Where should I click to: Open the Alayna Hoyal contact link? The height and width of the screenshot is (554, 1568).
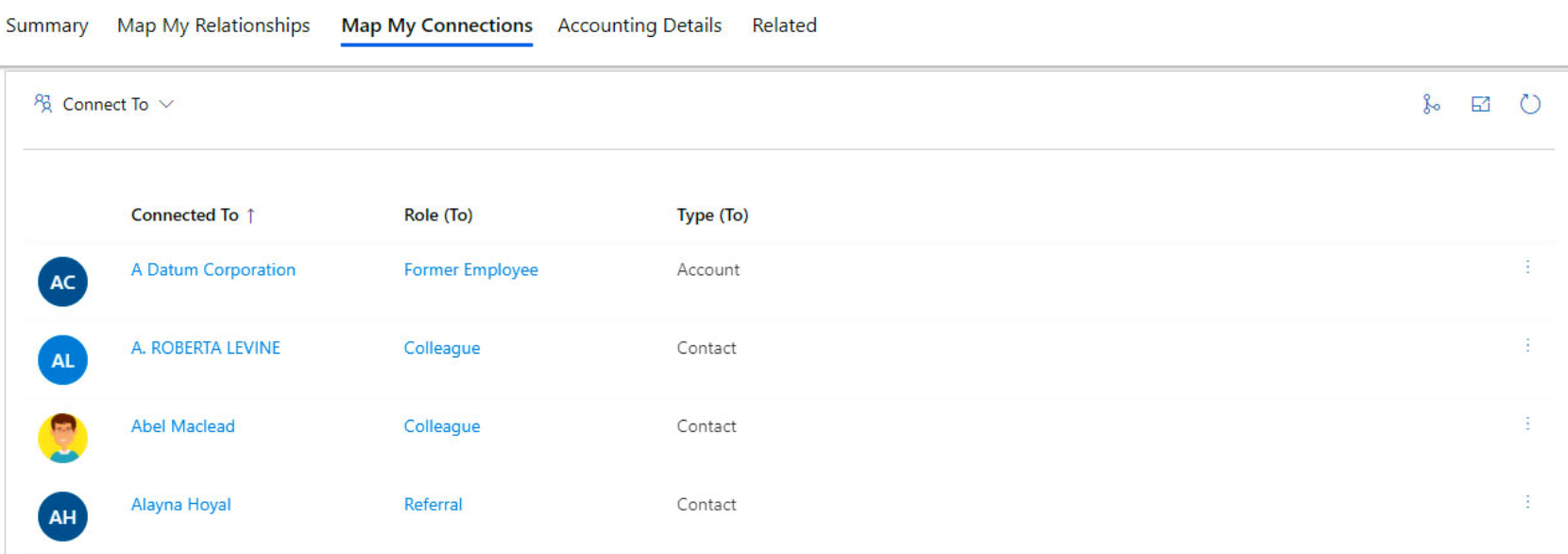[x=181, y=505]
